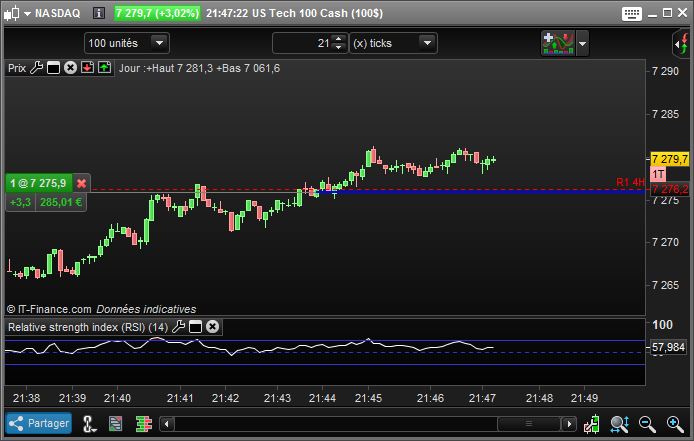Click the instrument info icon
694x441 pixels.
pyautogui.click(x=99, y=13)
